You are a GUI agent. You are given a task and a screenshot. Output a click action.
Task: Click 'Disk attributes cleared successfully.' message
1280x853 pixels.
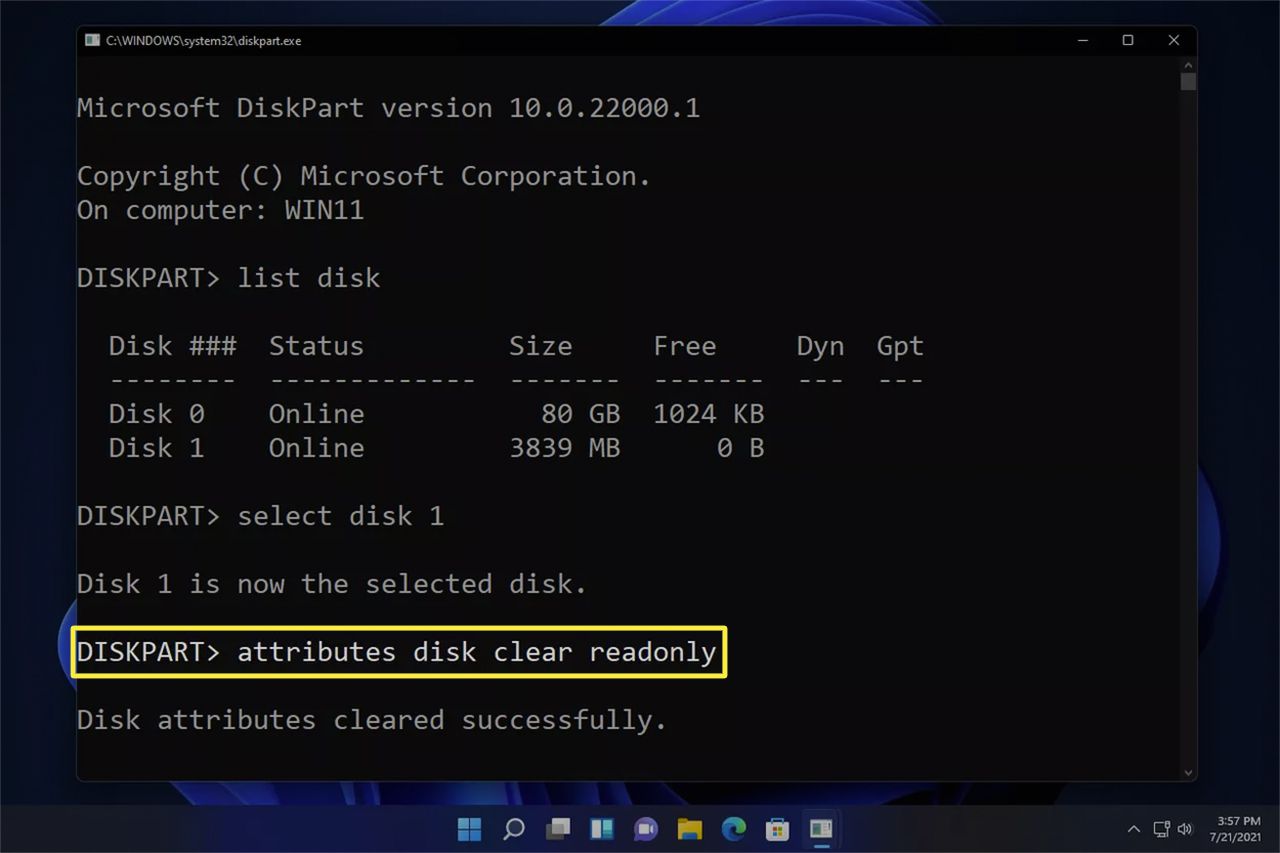372,720
